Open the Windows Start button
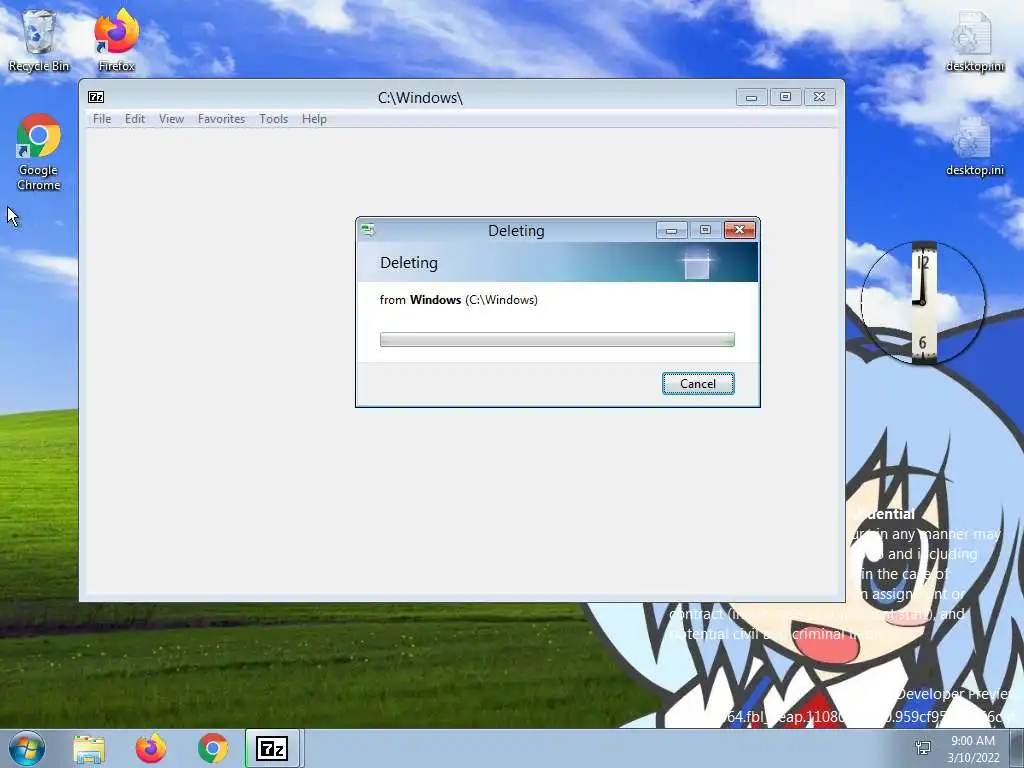The image size is (1024, 768). coord(27,748)
